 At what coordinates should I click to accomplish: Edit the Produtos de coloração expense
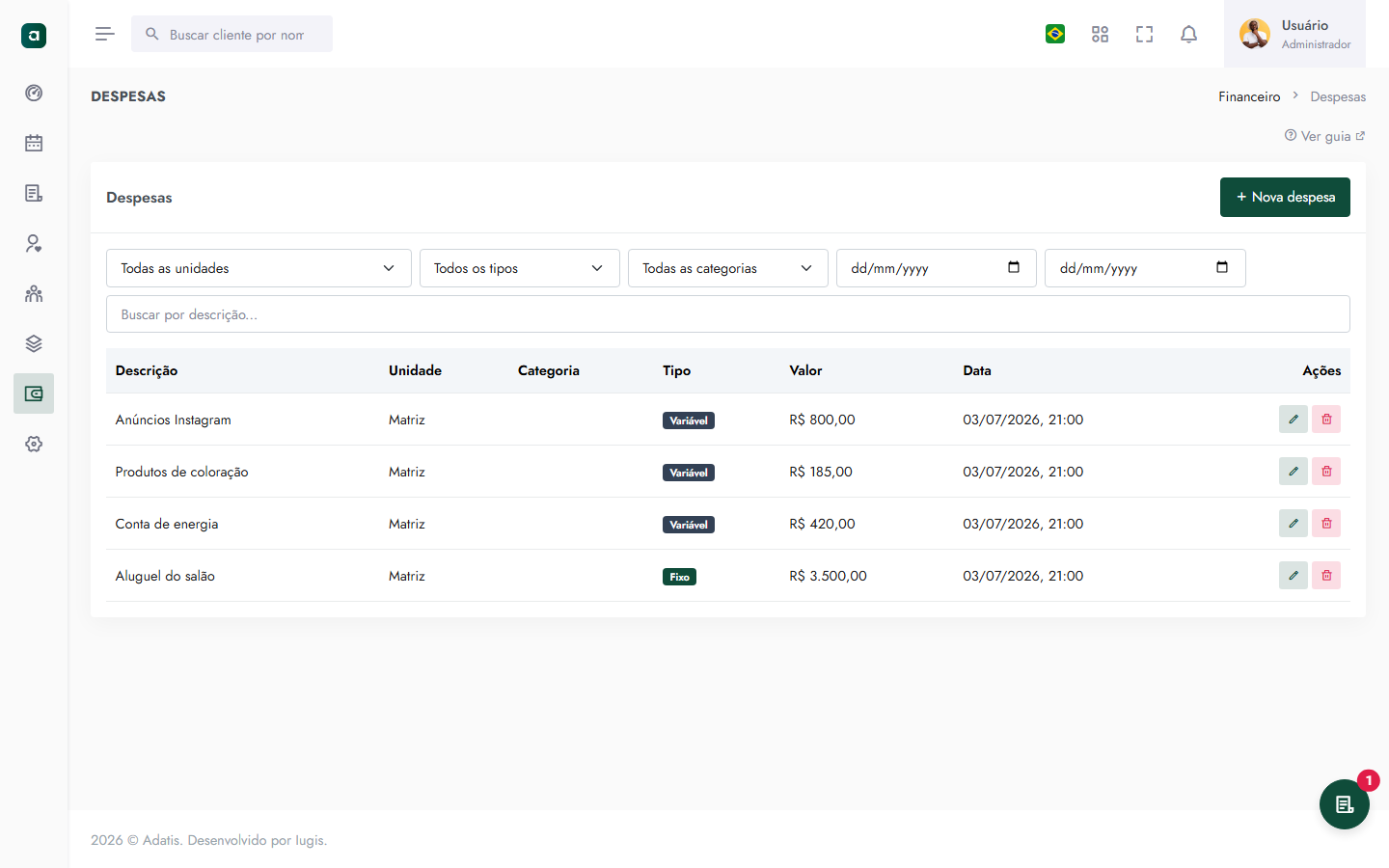(1294, 472)
